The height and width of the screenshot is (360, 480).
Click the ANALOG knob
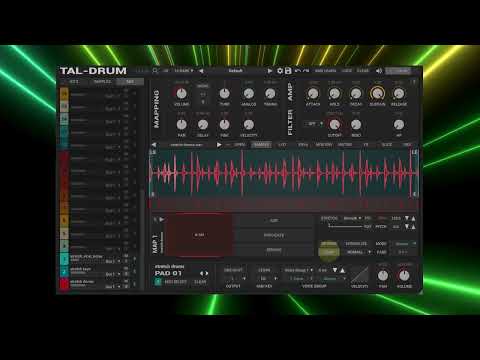pyautogui.click(x=249, y=94)
